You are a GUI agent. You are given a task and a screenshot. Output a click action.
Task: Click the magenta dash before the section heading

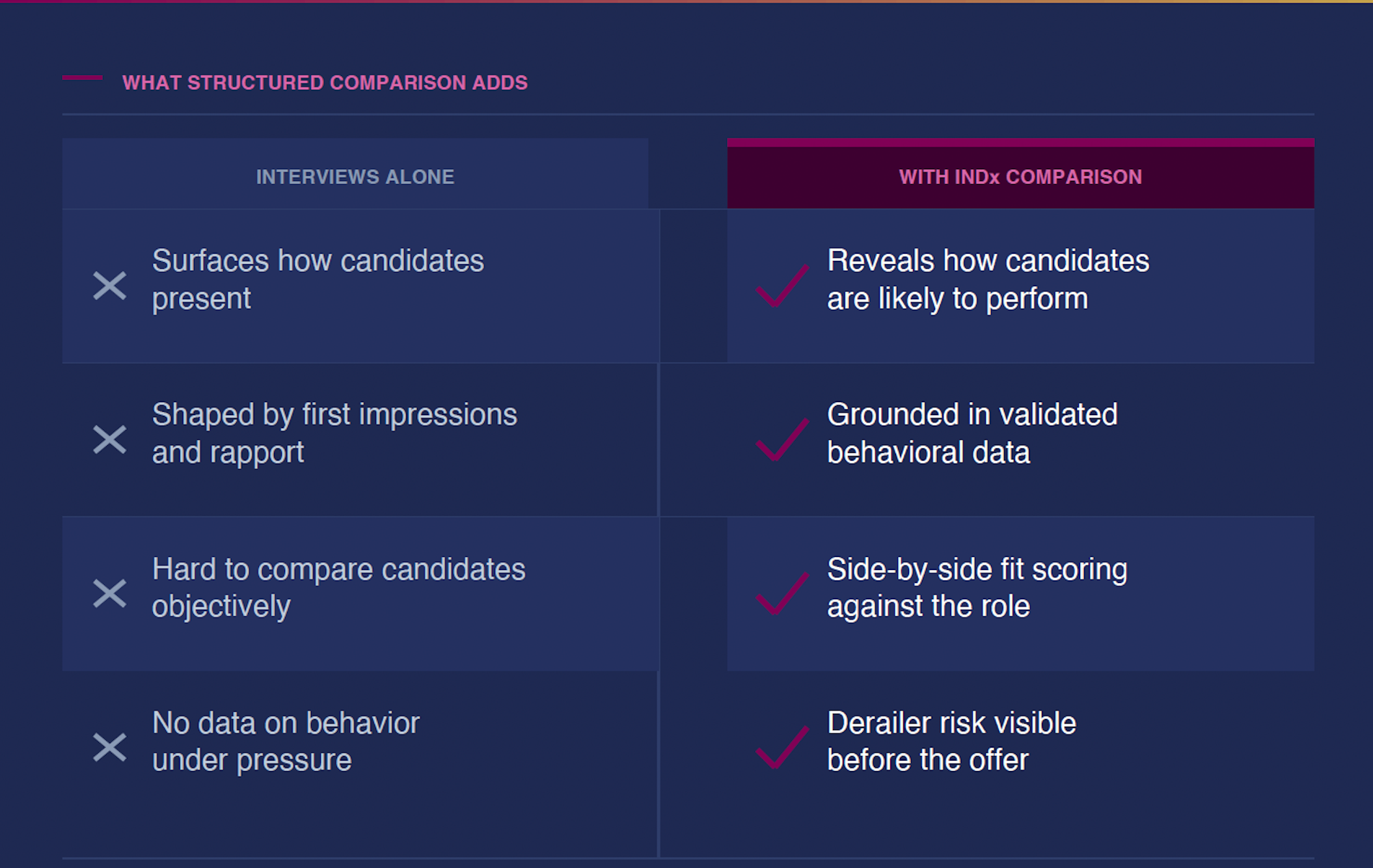coord(82,78)
